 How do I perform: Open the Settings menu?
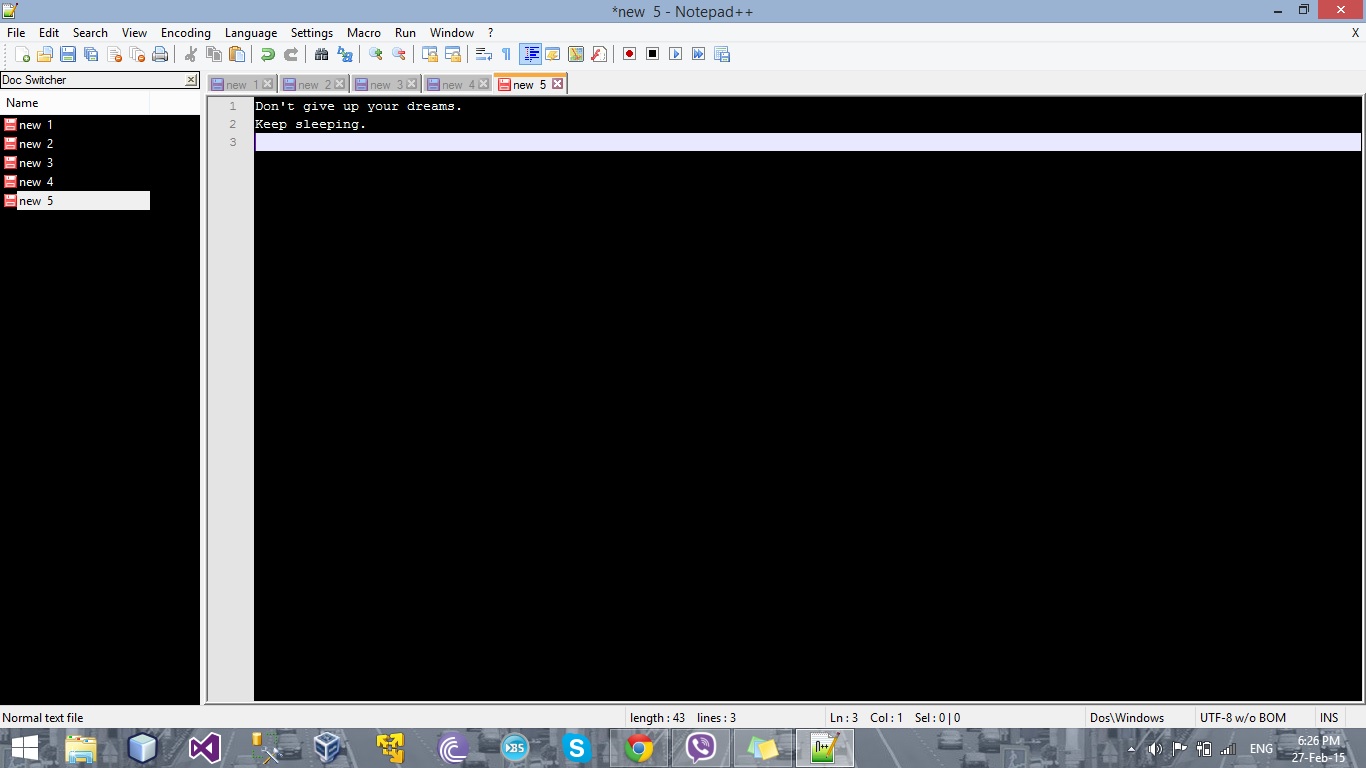click(312, 33)
